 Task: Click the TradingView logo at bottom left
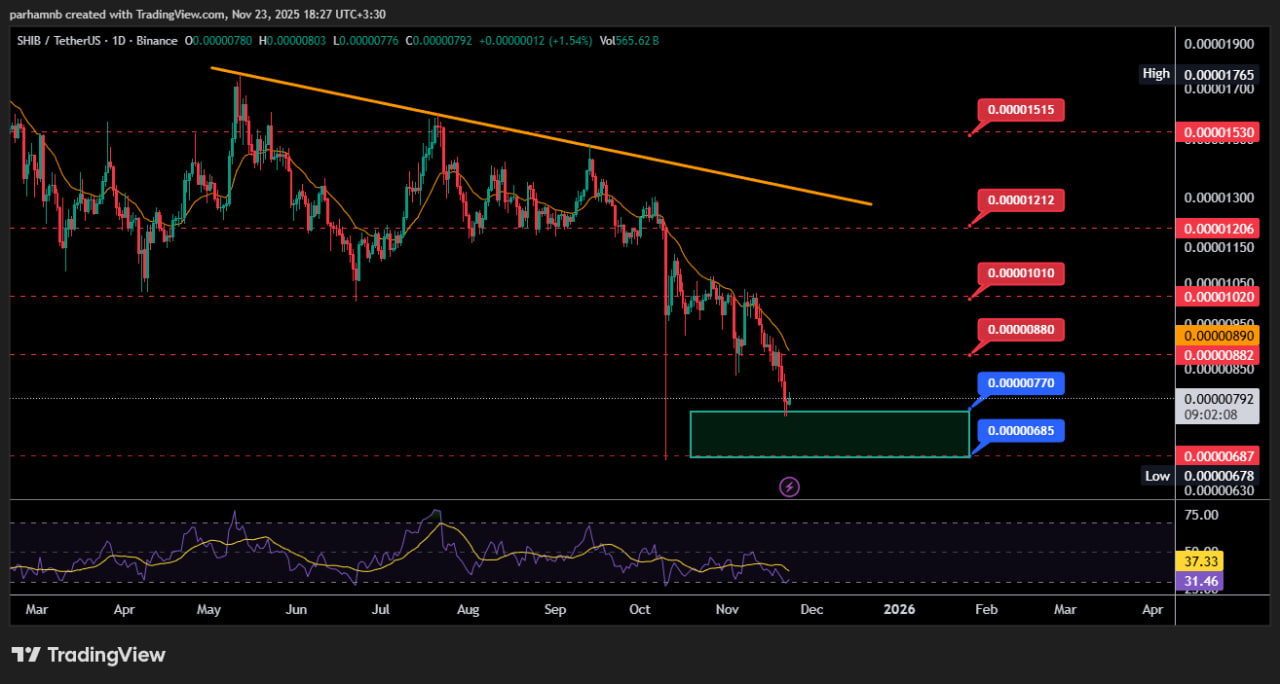[88, 655]
